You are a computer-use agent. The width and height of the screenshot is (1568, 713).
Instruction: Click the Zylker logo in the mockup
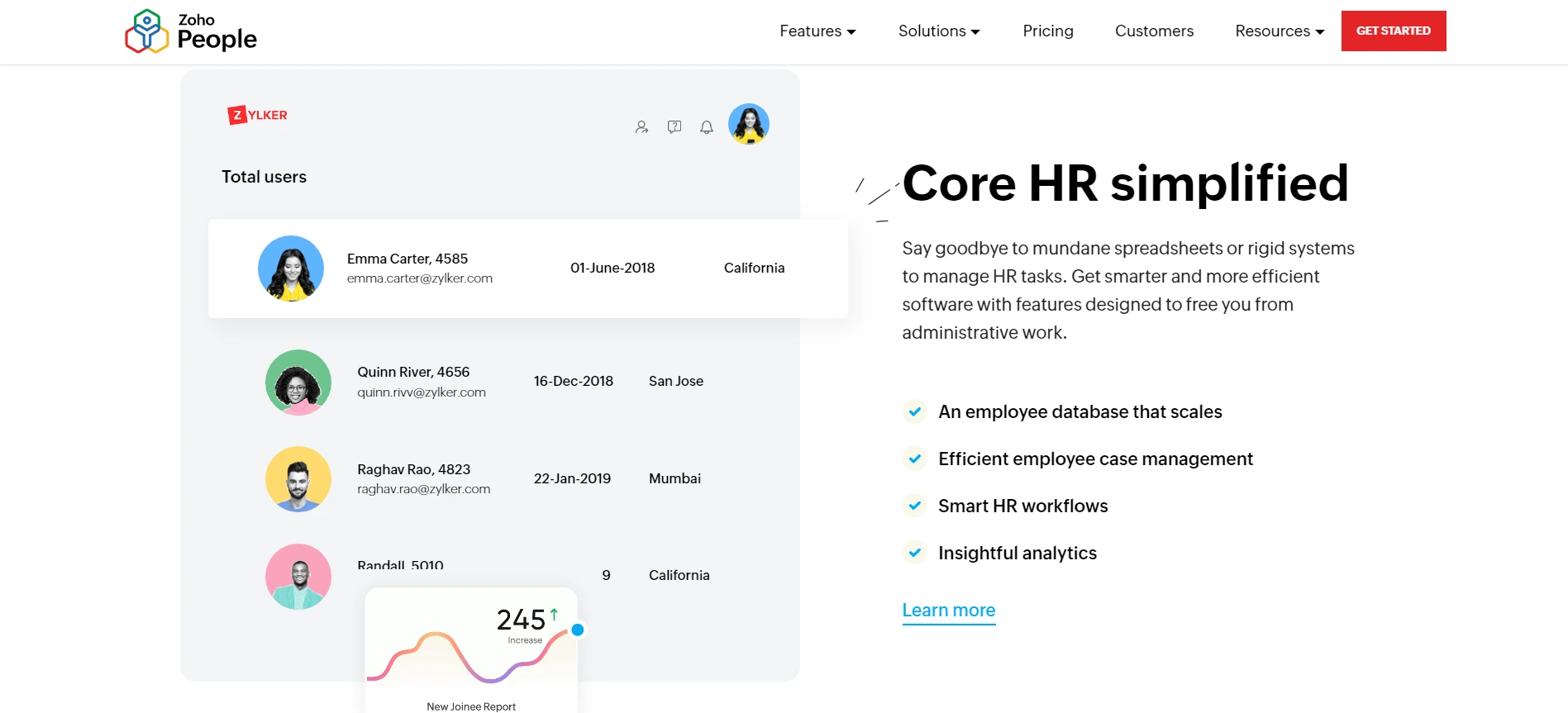258,115
